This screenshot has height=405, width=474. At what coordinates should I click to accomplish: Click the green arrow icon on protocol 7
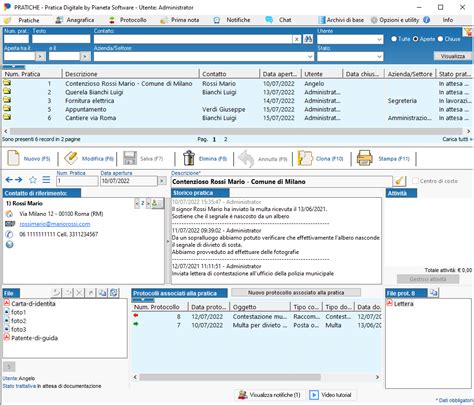[136, 324]
